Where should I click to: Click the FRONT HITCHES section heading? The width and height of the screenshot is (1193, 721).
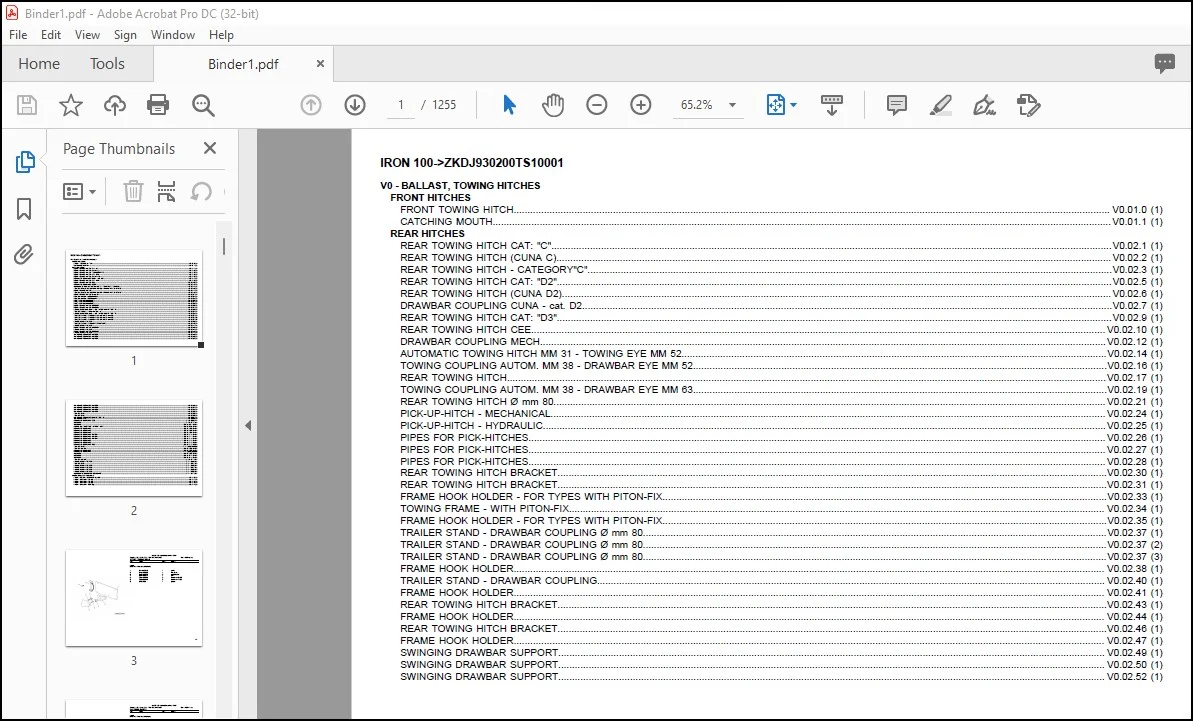click(x=431, y=197)
